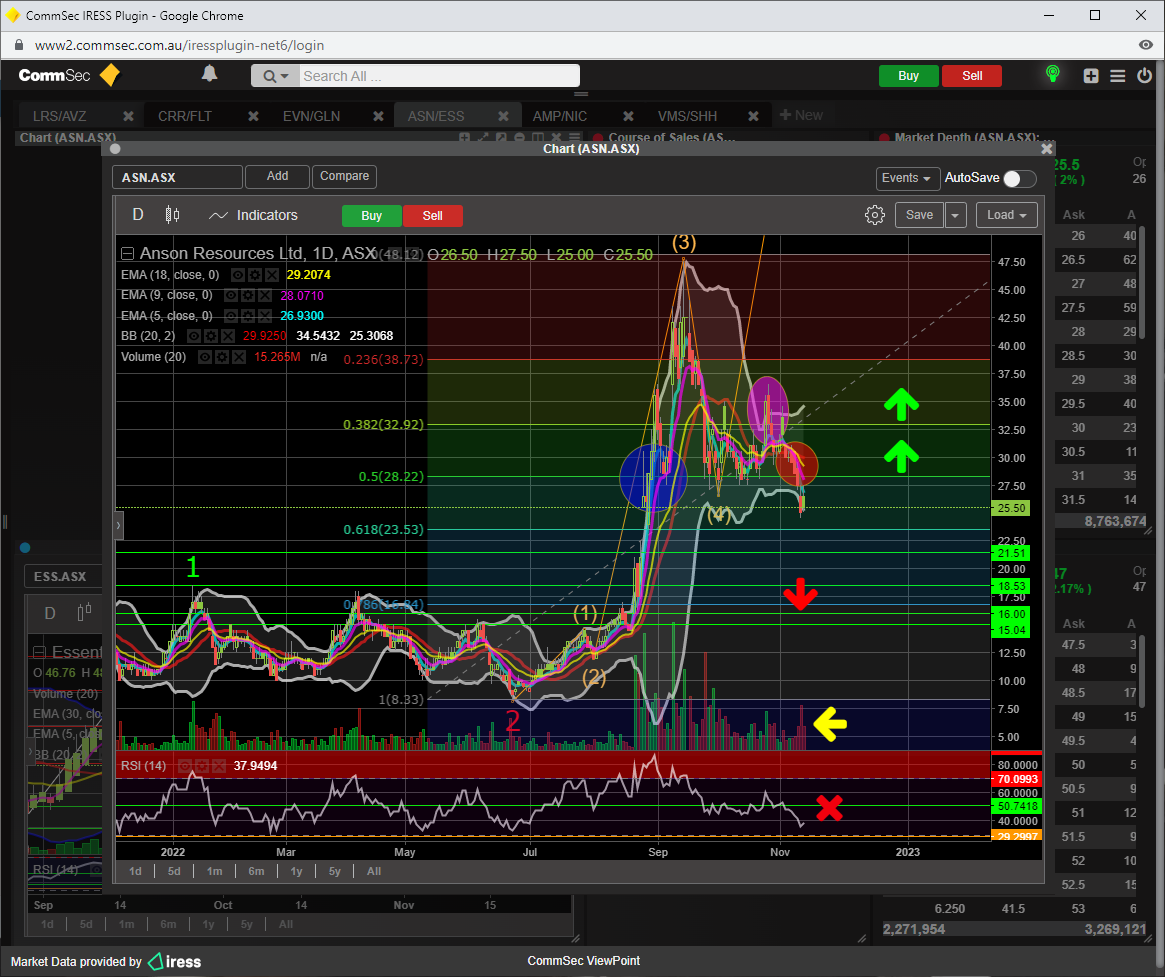This screenshot has width=1165, height=977.
Task: Click the Search All input field
Action: 438,76
